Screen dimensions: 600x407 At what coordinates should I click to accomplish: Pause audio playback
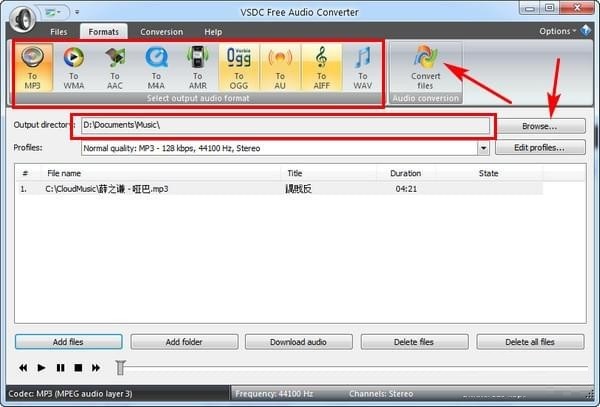[x=60, y=368]
